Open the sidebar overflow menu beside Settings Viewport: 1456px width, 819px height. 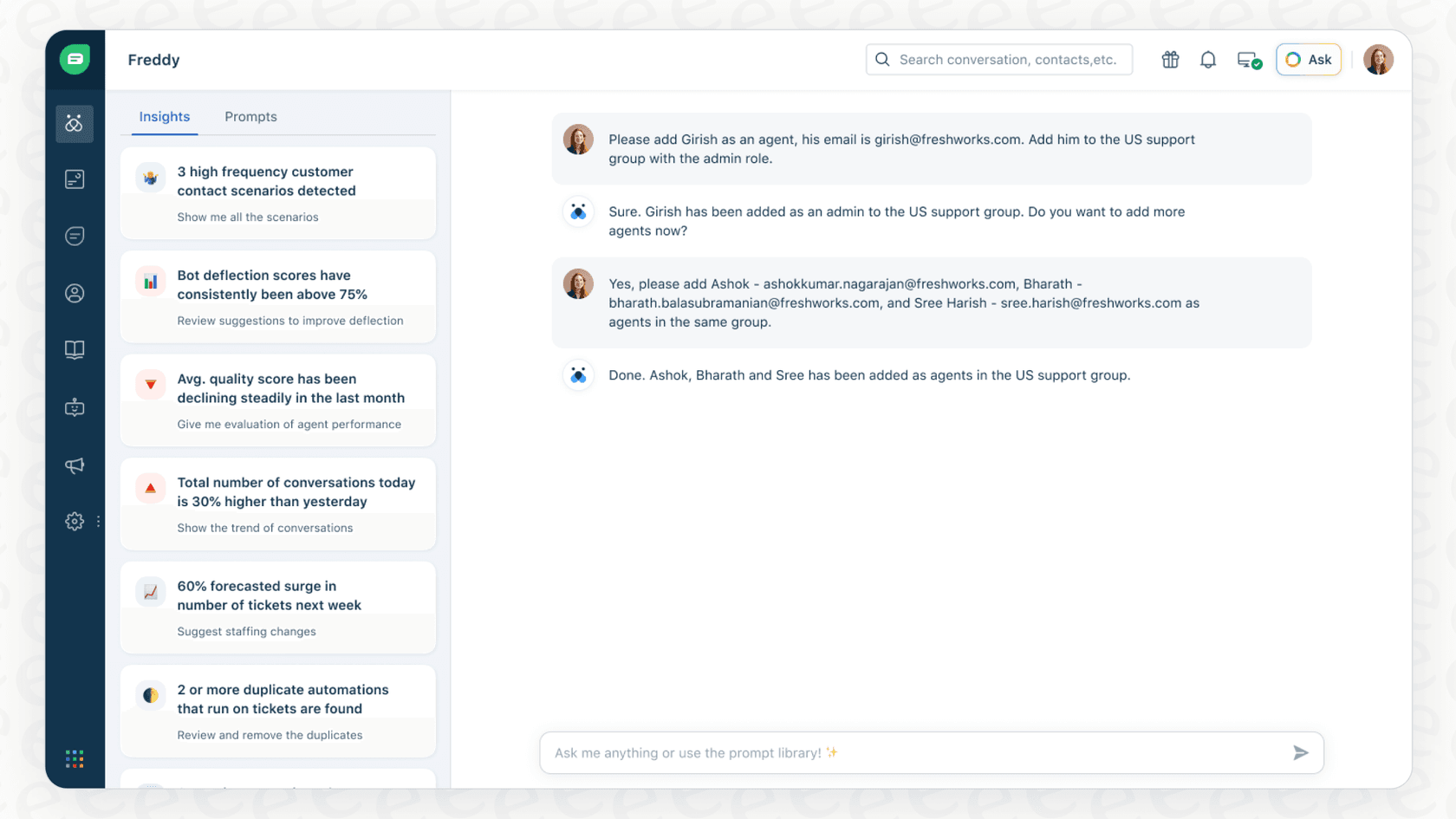[x=98, y=521]
